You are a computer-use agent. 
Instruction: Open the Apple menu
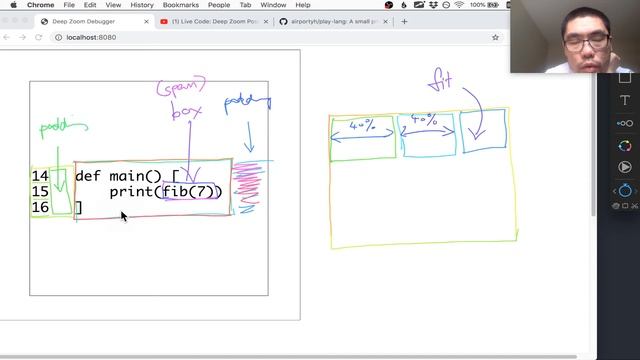click(13, 5)
